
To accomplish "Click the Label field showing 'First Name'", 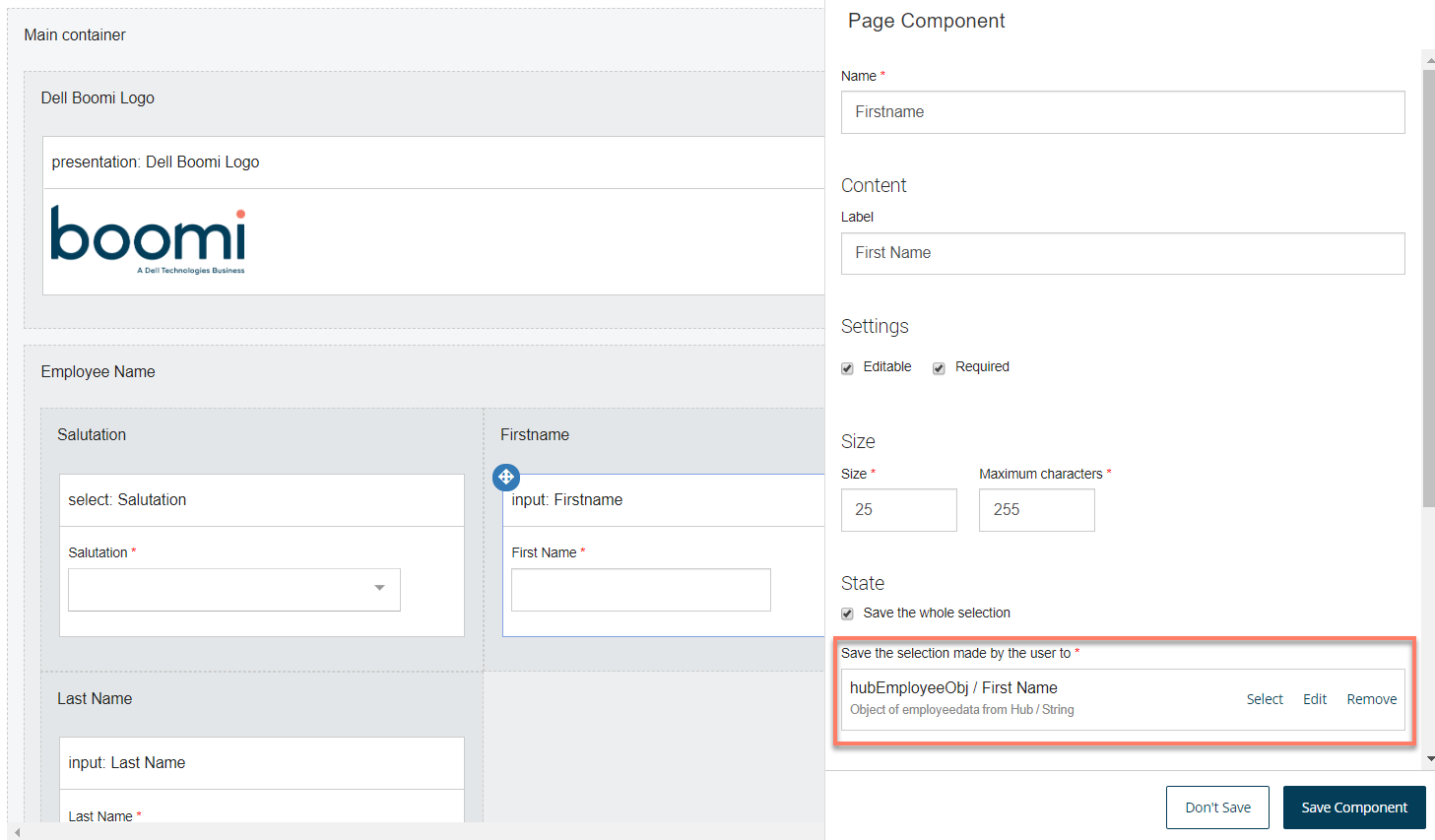I will click(1122, 253).
